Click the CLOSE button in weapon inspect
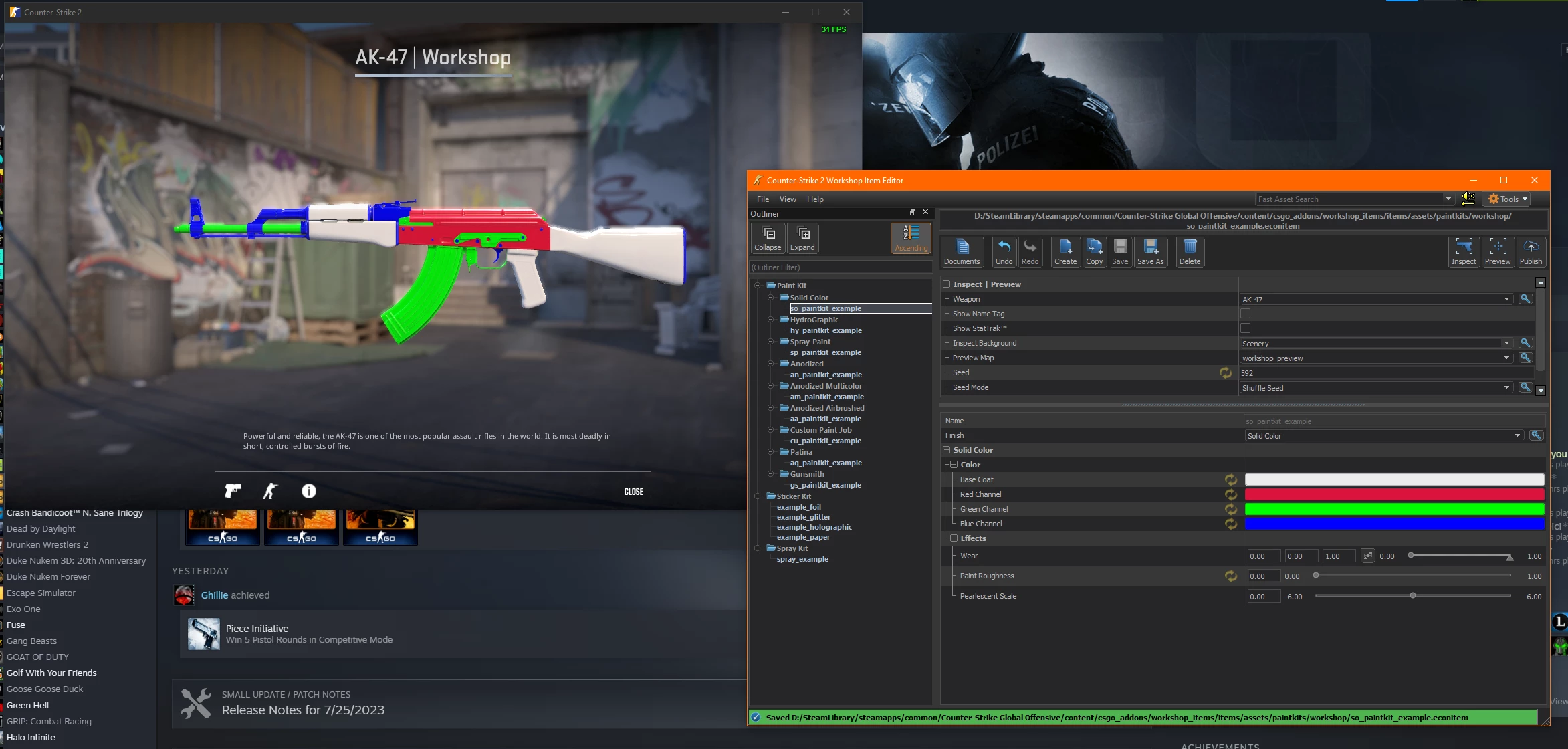1568x749 pixels. click(633, 492)
